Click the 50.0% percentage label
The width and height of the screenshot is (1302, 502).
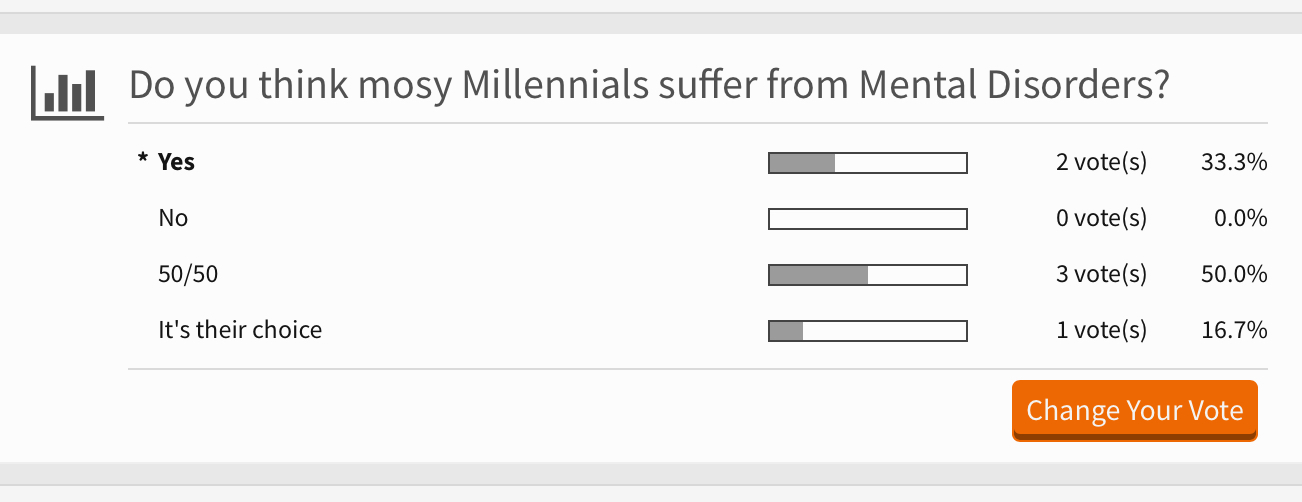point(1234,274)
